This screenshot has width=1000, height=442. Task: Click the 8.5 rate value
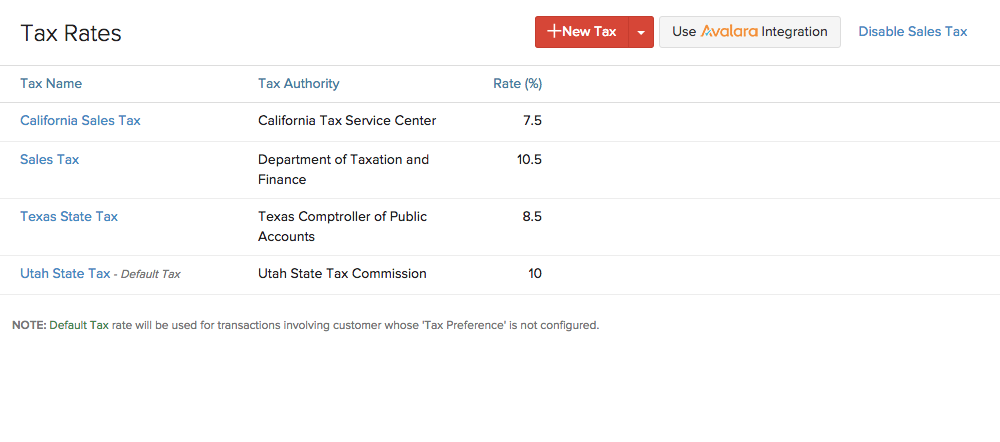532,216
